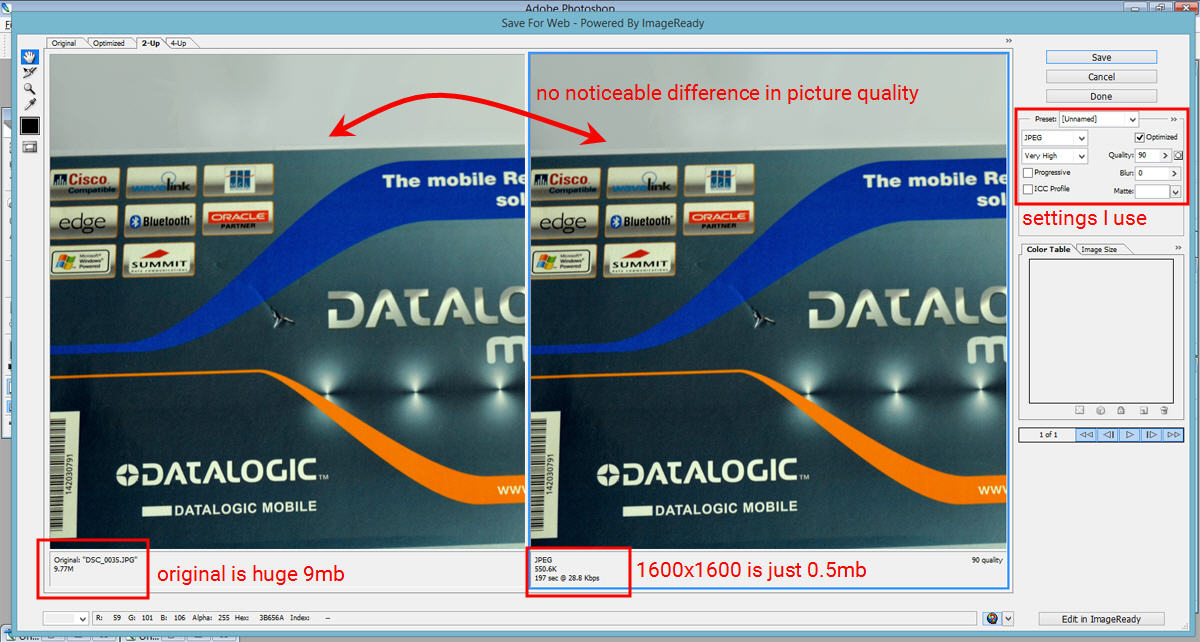
Task: Click the Quality value field
Action: (x=1147, y=156)
